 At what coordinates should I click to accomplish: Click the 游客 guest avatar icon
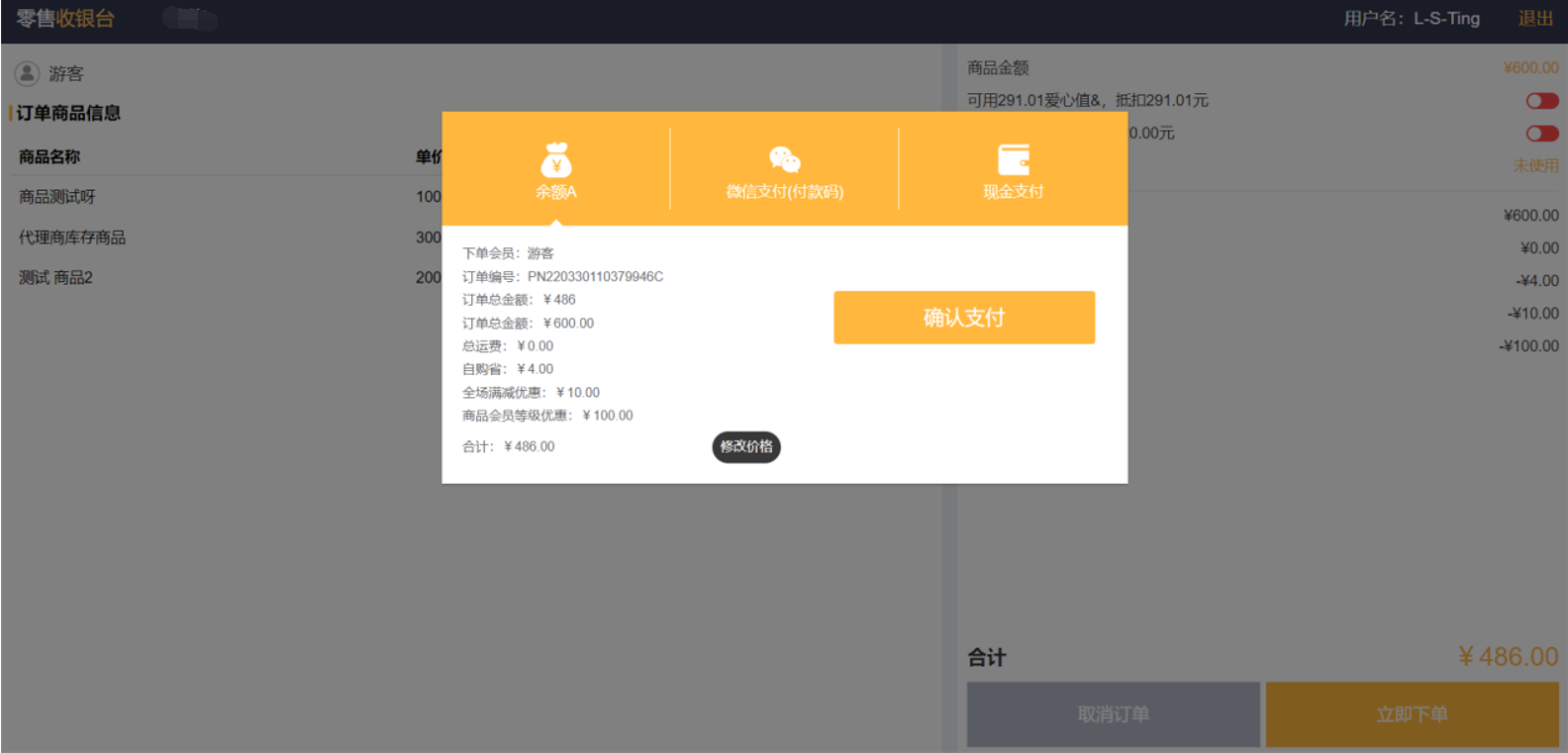pos(27,73)
